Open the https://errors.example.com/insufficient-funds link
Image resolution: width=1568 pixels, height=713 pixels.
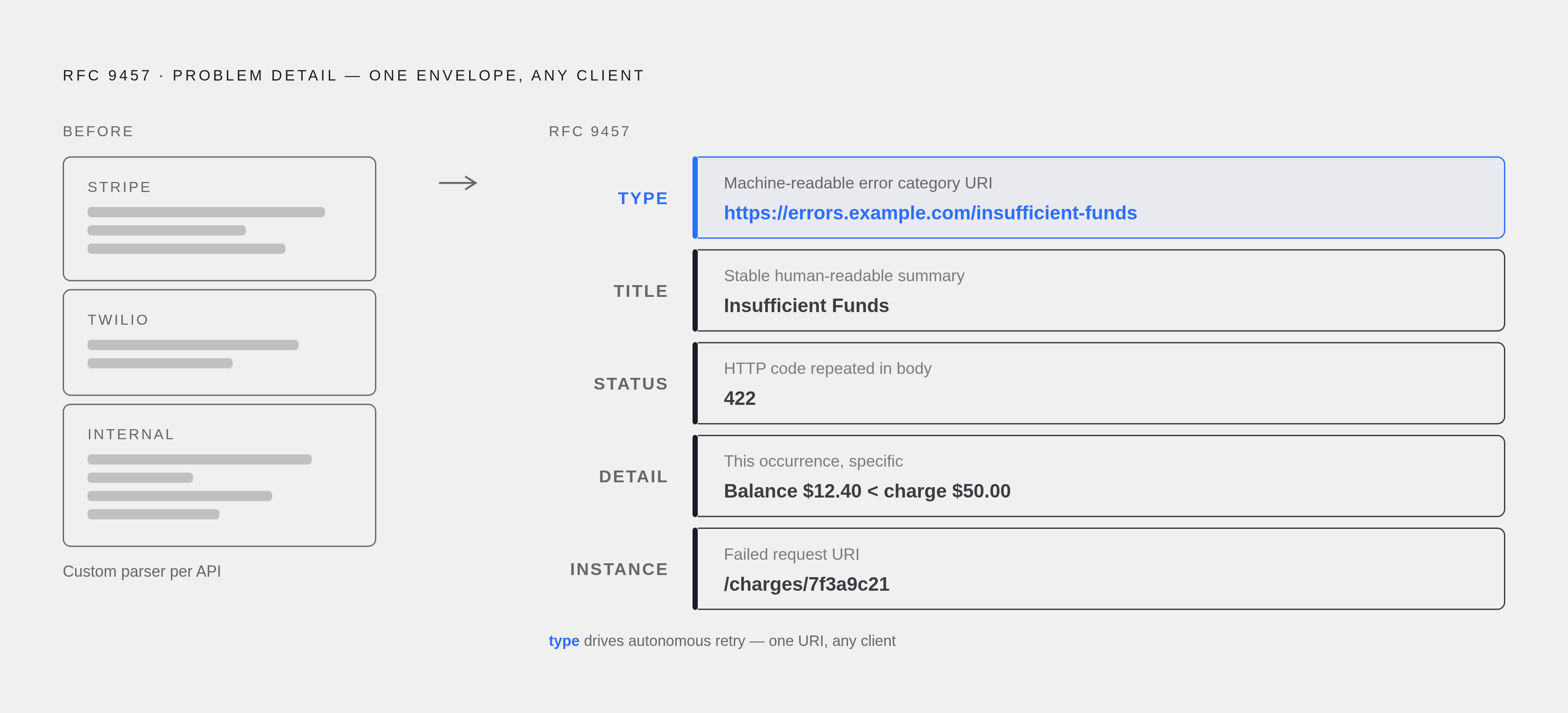click(930, 213)
